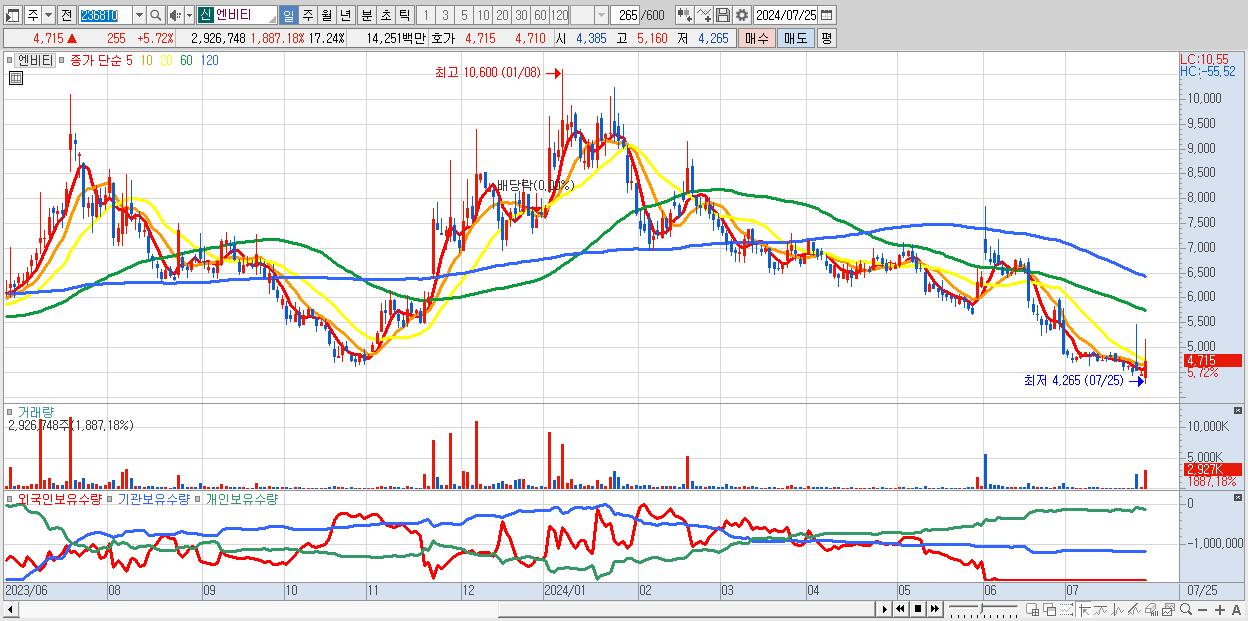The image size is (1248, 621).
Task: Select interval 10 button
Action: pos(483,15)
